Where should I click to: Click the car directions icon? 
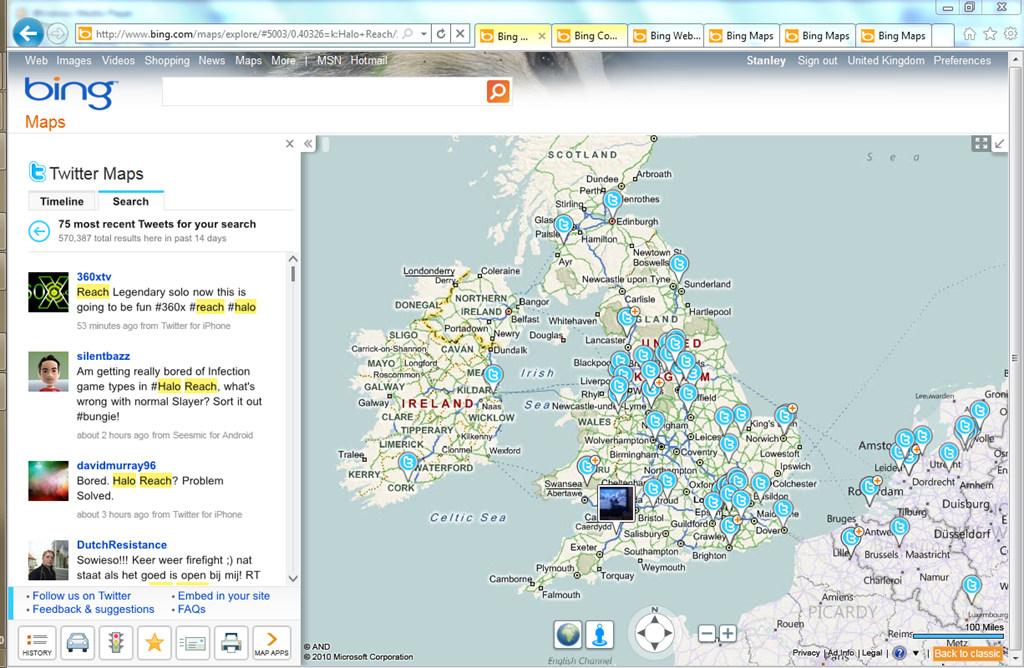coord(77,642)
